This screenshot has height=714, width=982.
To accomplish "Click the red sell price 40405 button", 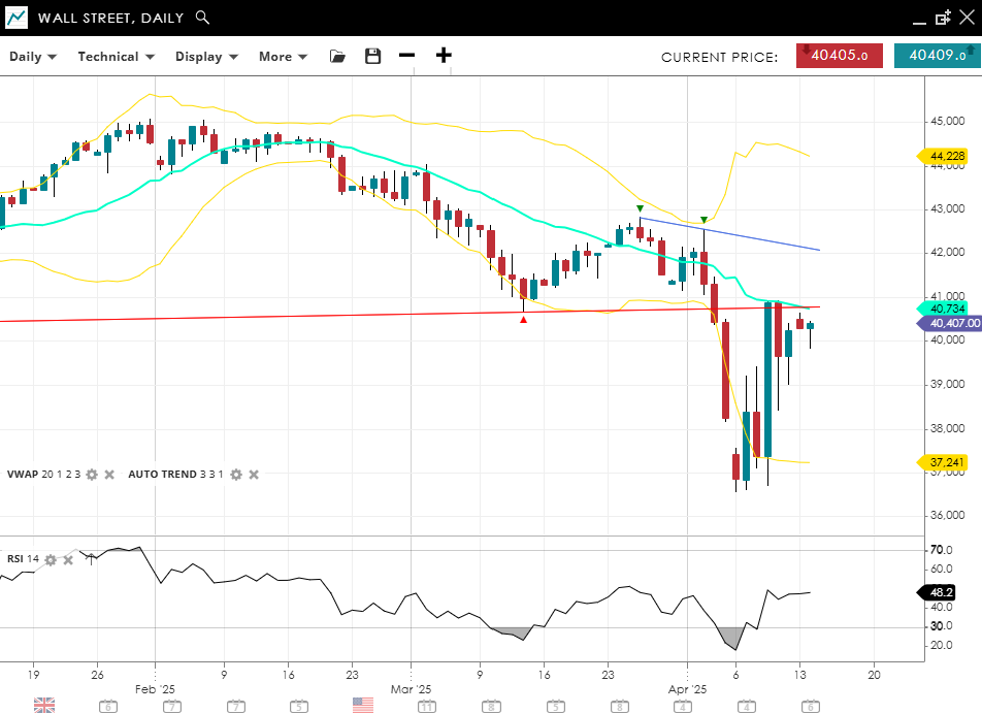I will coord(838,56).
